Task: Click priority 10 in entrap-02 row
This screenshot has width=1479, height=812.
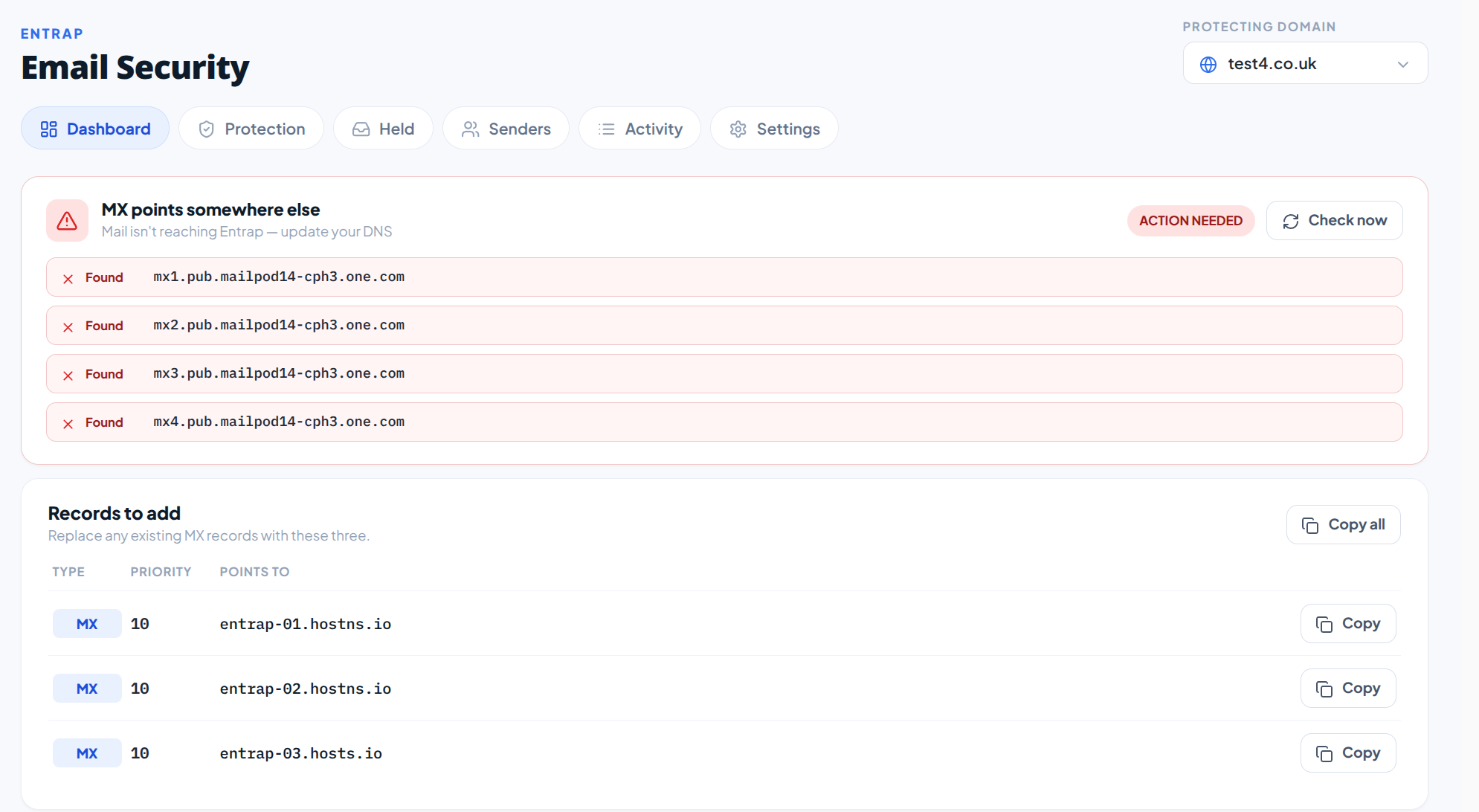Action: click(x=140, y=689)
